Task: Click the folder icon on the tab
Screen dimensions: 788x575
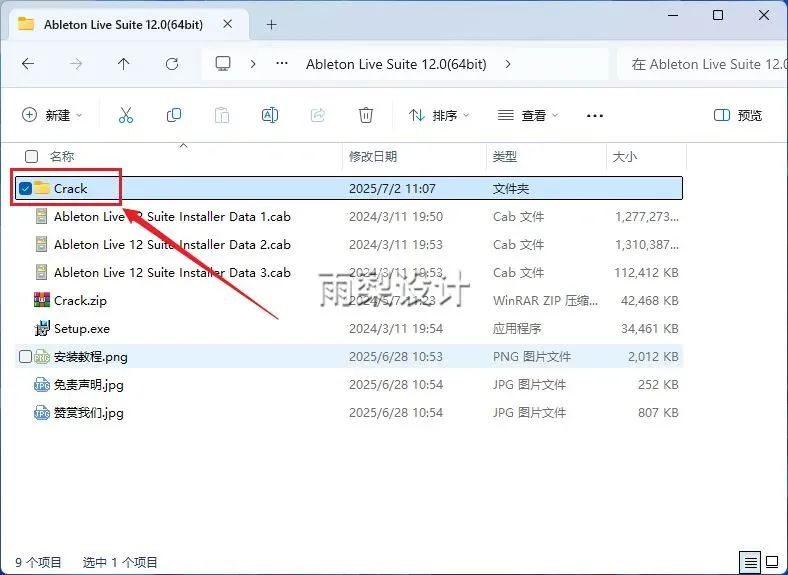Action: (x=26, y=24)
